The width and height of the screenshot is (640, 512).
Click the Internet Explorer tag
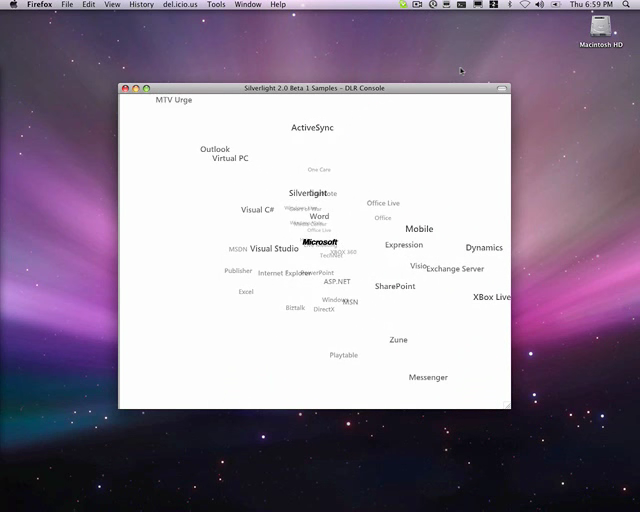tap(284, 273)
